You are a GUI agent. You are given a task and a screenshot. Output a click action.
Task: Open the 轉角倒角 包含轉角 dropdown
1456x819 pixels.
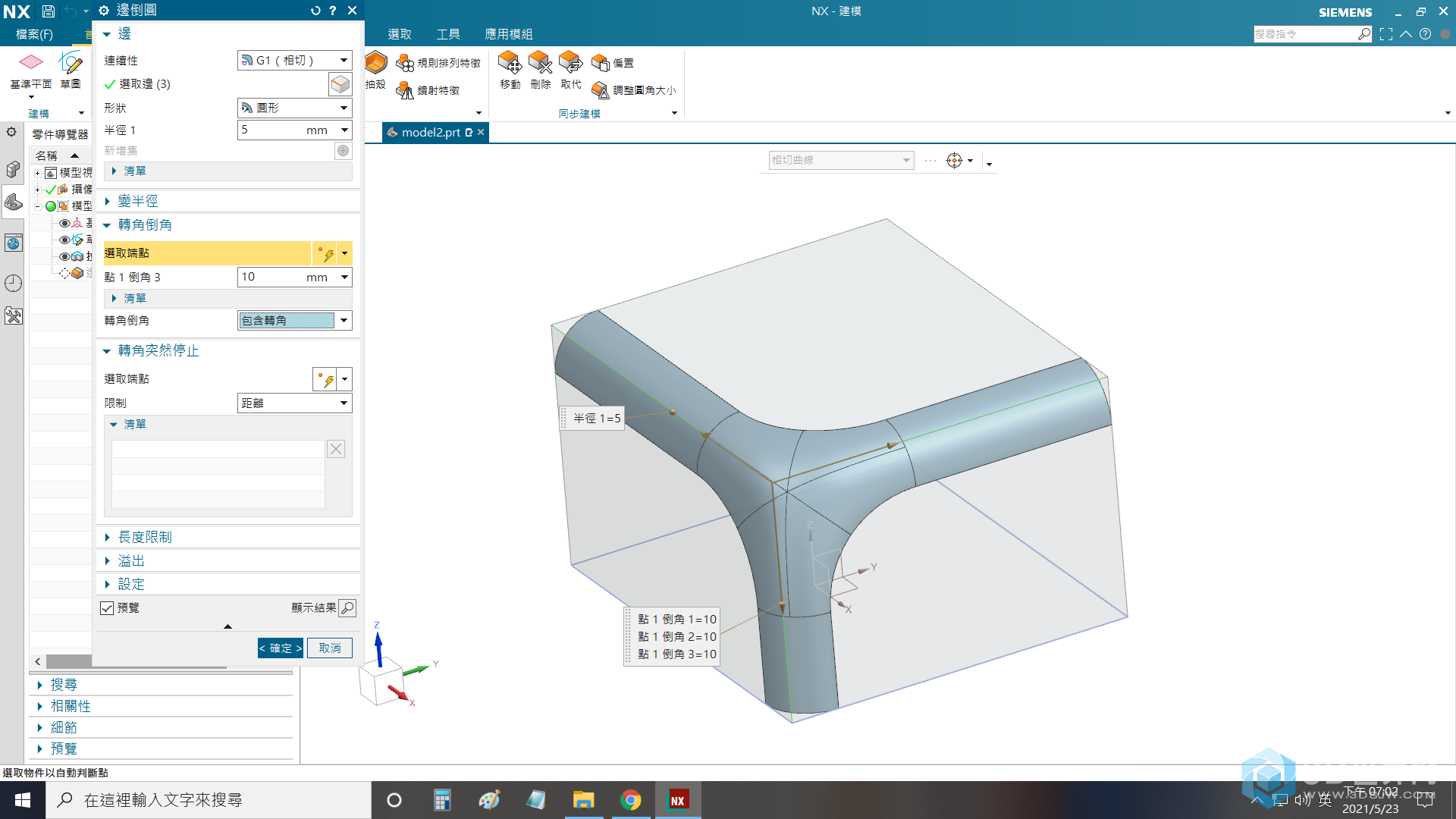pos(294,320)
